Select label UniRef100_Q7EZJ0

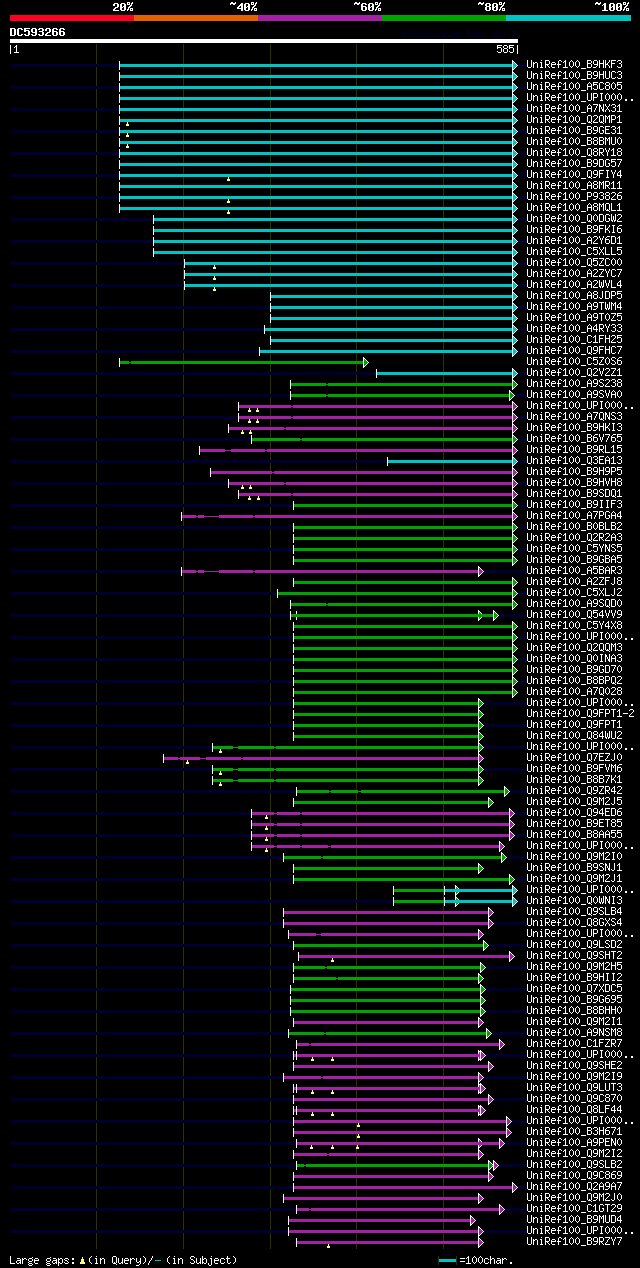coord(574,758)
